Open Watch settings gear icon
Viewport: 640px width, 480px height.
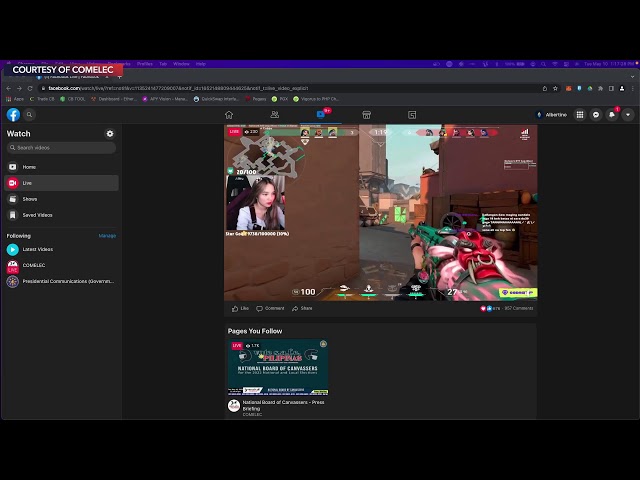[110, 133]
